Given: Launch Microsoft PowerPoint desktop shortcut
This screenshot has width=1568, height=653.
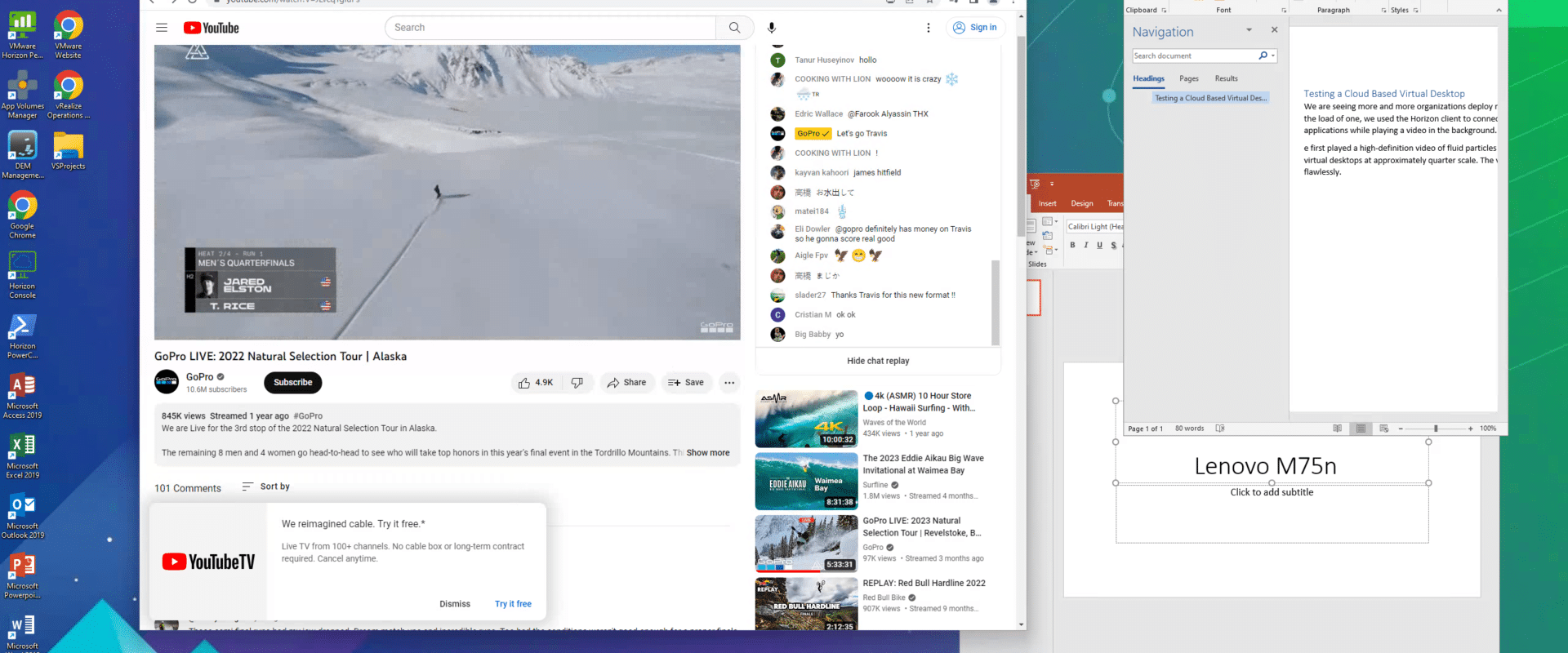Looking at the screenshot, I should coord(22,575).
